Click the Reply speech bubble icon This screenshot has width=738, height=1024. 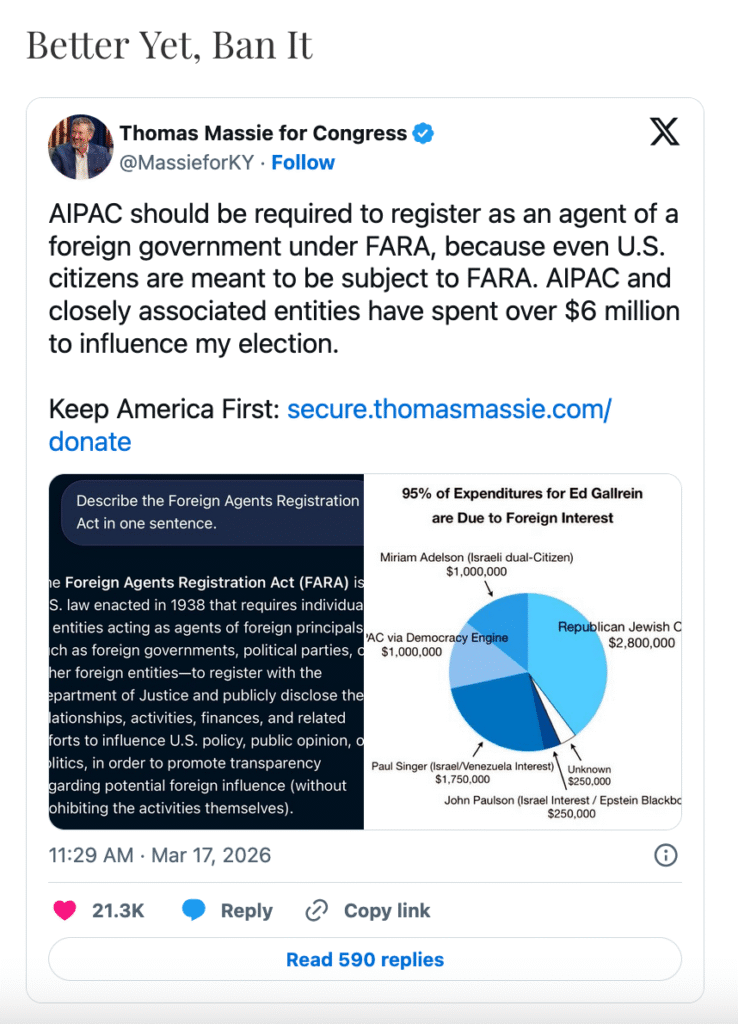pos(194,910)
